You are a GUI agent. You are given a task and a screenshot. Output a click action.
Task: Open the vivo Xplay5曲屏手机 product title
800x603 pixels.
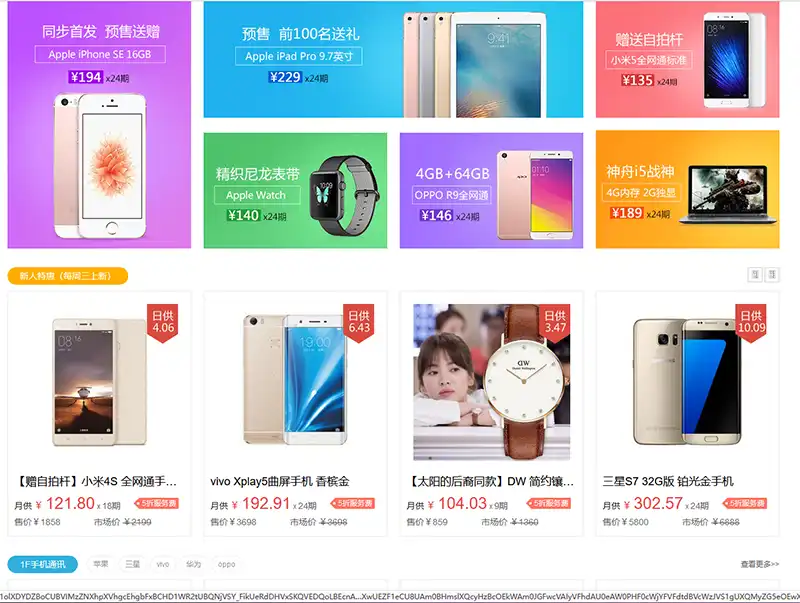[x=280, y=481]
